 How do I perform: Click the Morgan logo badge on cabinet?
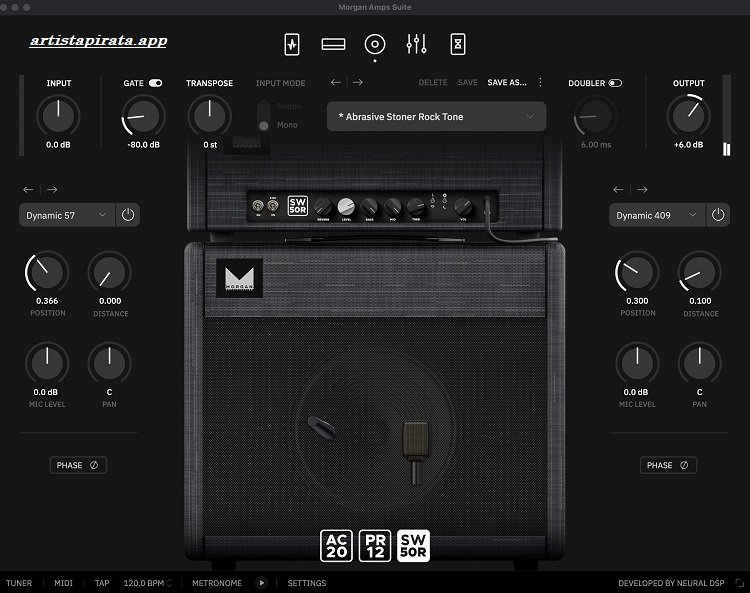point(239,278)
